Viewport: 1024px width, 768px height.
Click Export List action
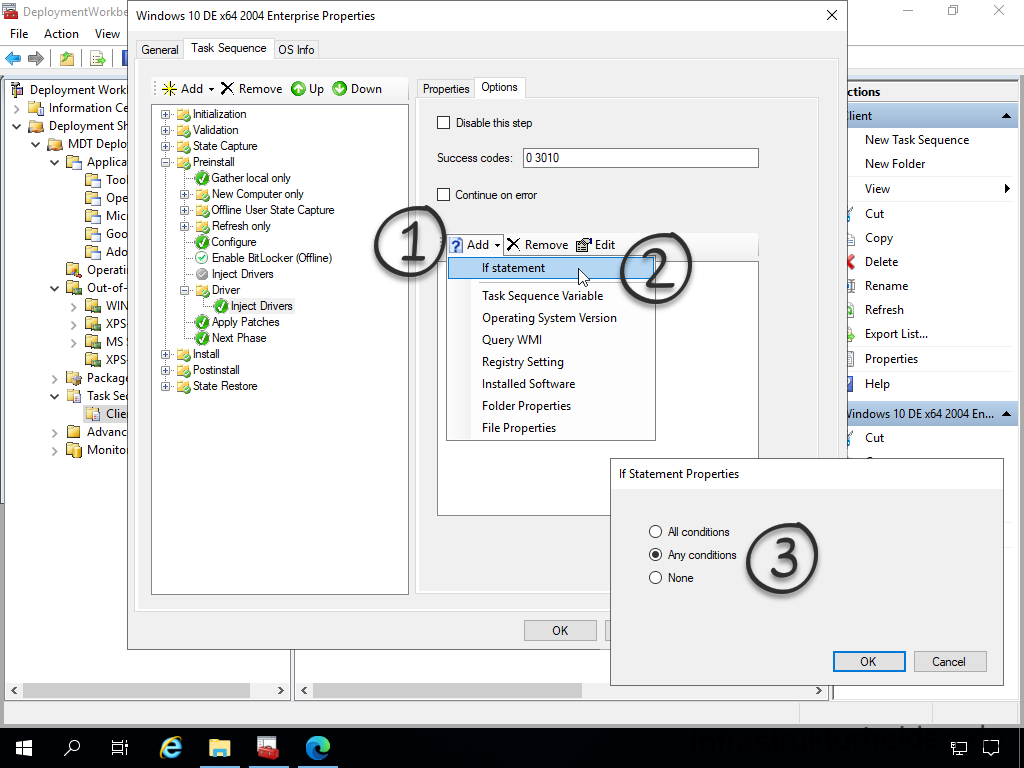pos(896,334)
